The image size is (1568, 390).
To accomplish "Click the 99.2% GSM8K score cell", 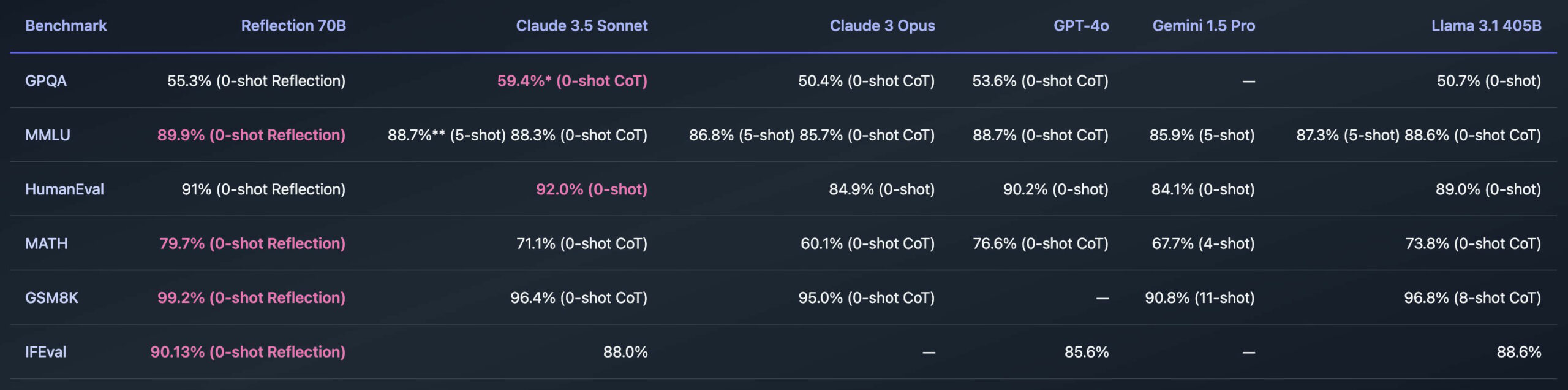I will pos(251,298).
